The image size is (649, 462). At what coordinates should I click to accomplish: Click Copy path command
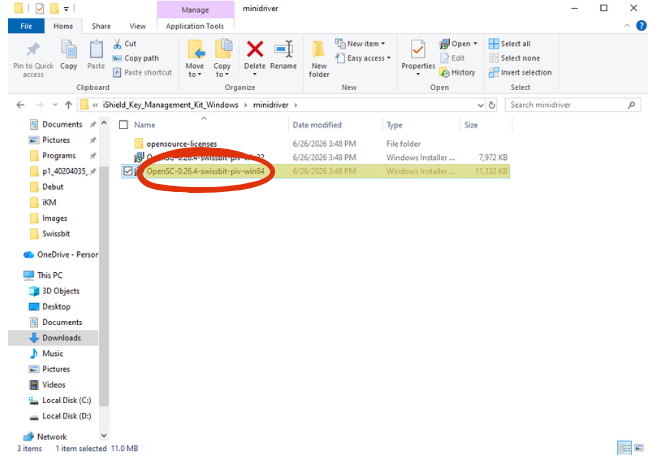tap(136, 58)
